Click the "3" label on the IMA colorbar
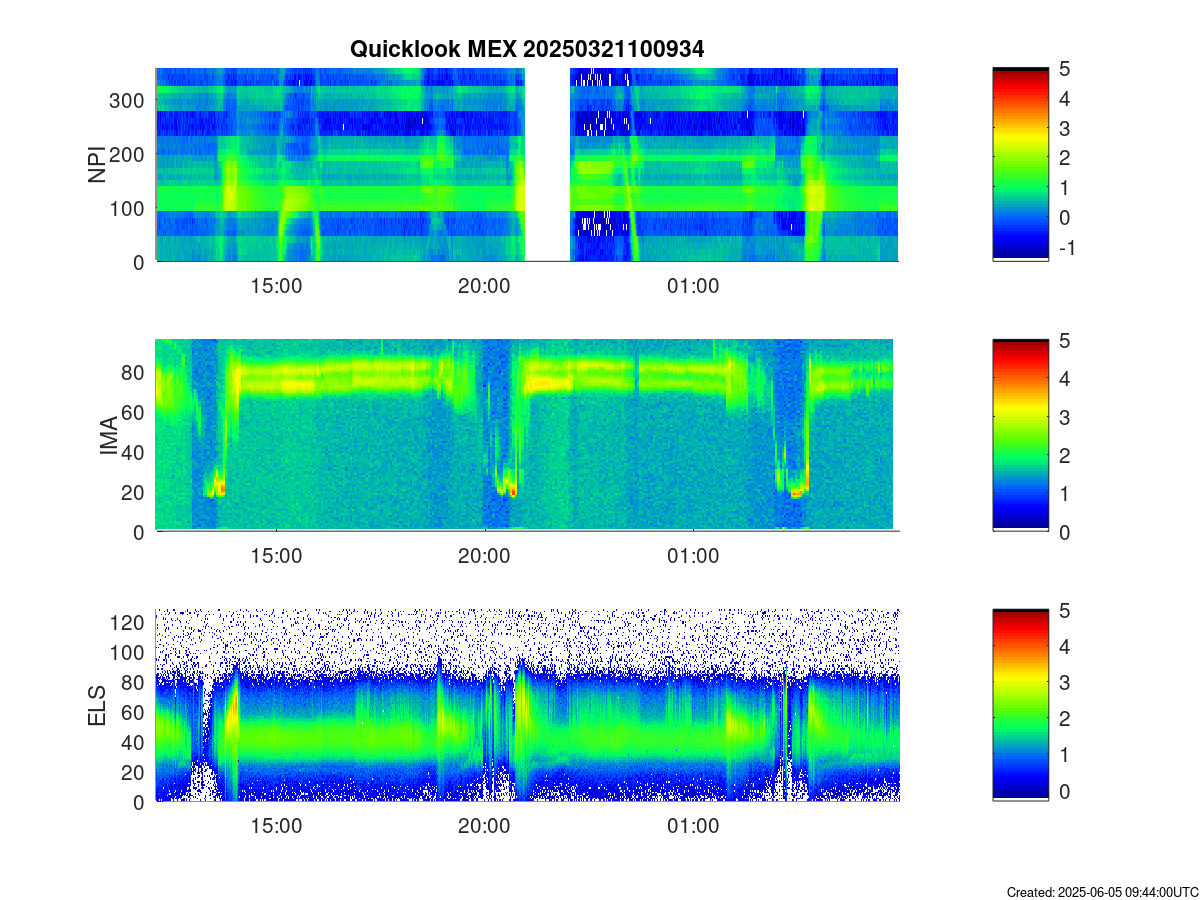Image resolution: width=1200 pixels, height=900 pixels. (x=1063, y=417)
